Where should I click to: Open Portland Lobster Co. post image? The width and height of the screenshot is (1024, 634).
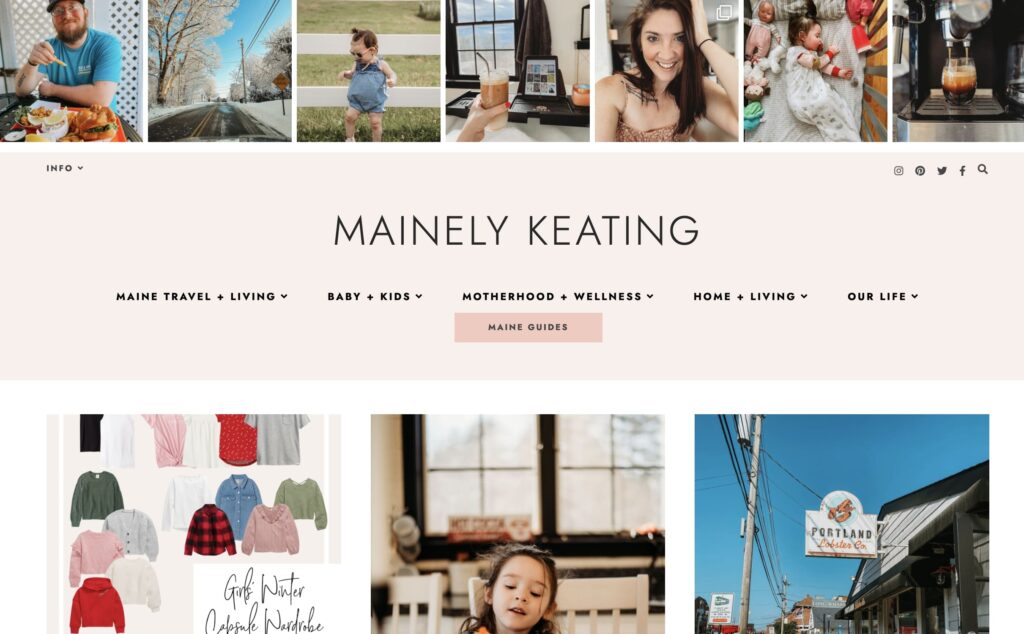coord(842,524)
